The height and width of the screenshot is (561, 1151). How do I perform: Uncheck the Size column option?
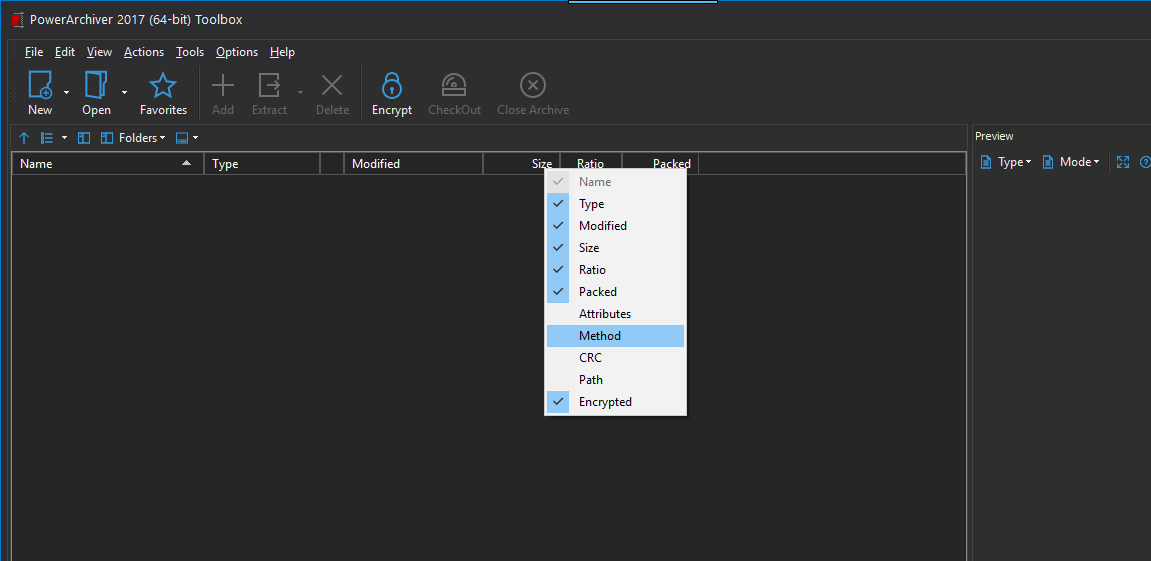point(615,248)
